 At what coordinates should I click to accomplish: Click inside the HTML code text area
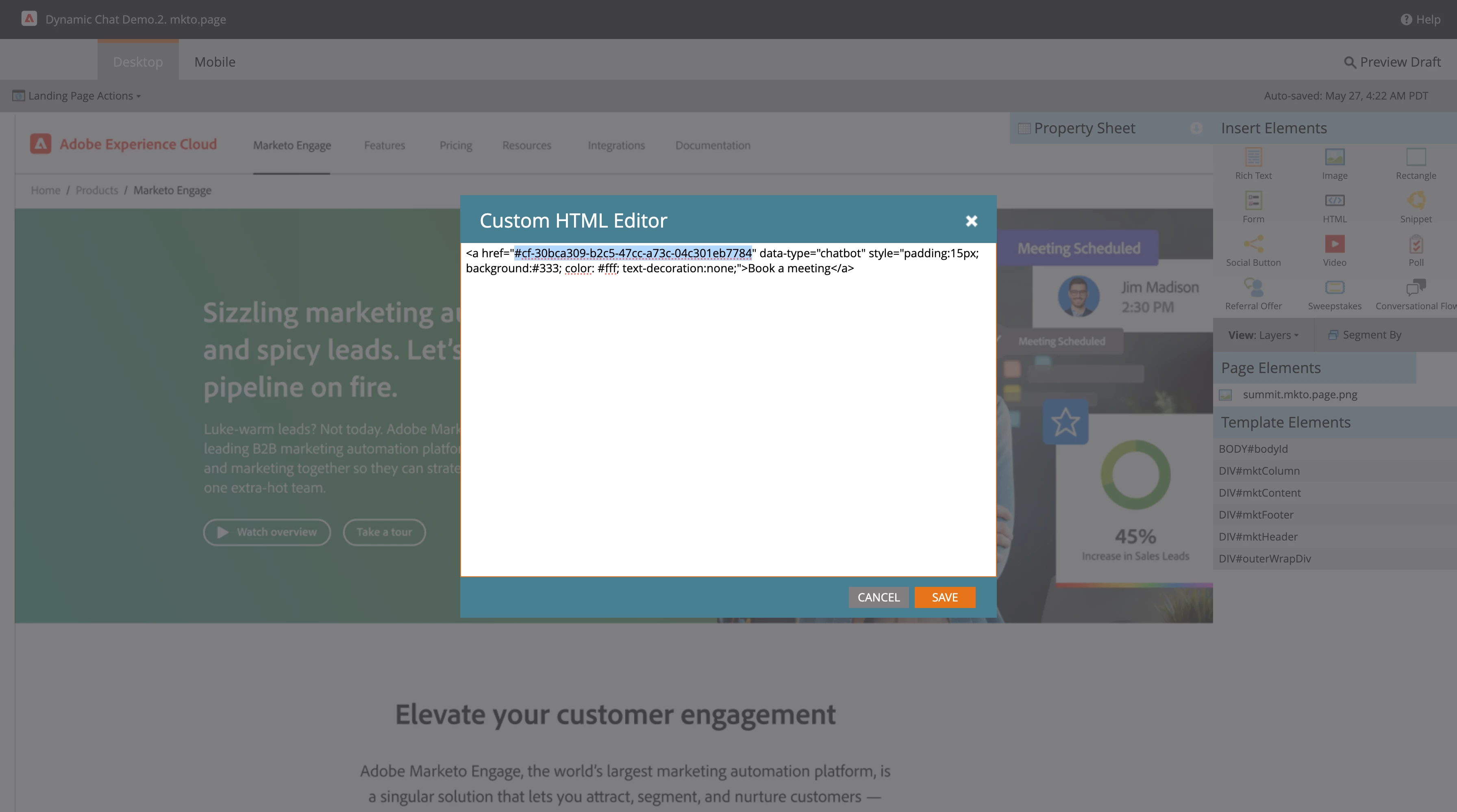click(x=727, y=424)
